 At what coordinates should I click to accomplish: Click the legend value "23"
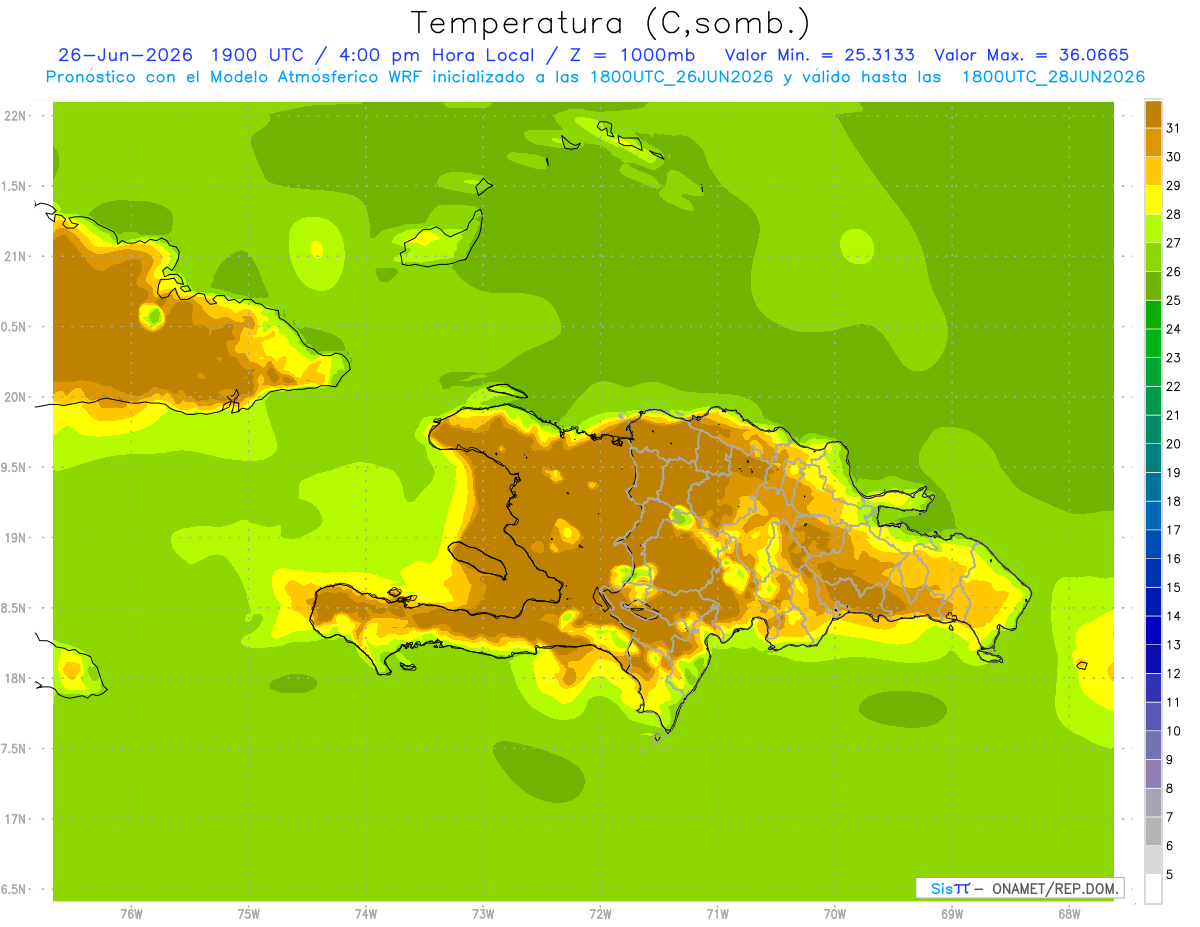1173,358
